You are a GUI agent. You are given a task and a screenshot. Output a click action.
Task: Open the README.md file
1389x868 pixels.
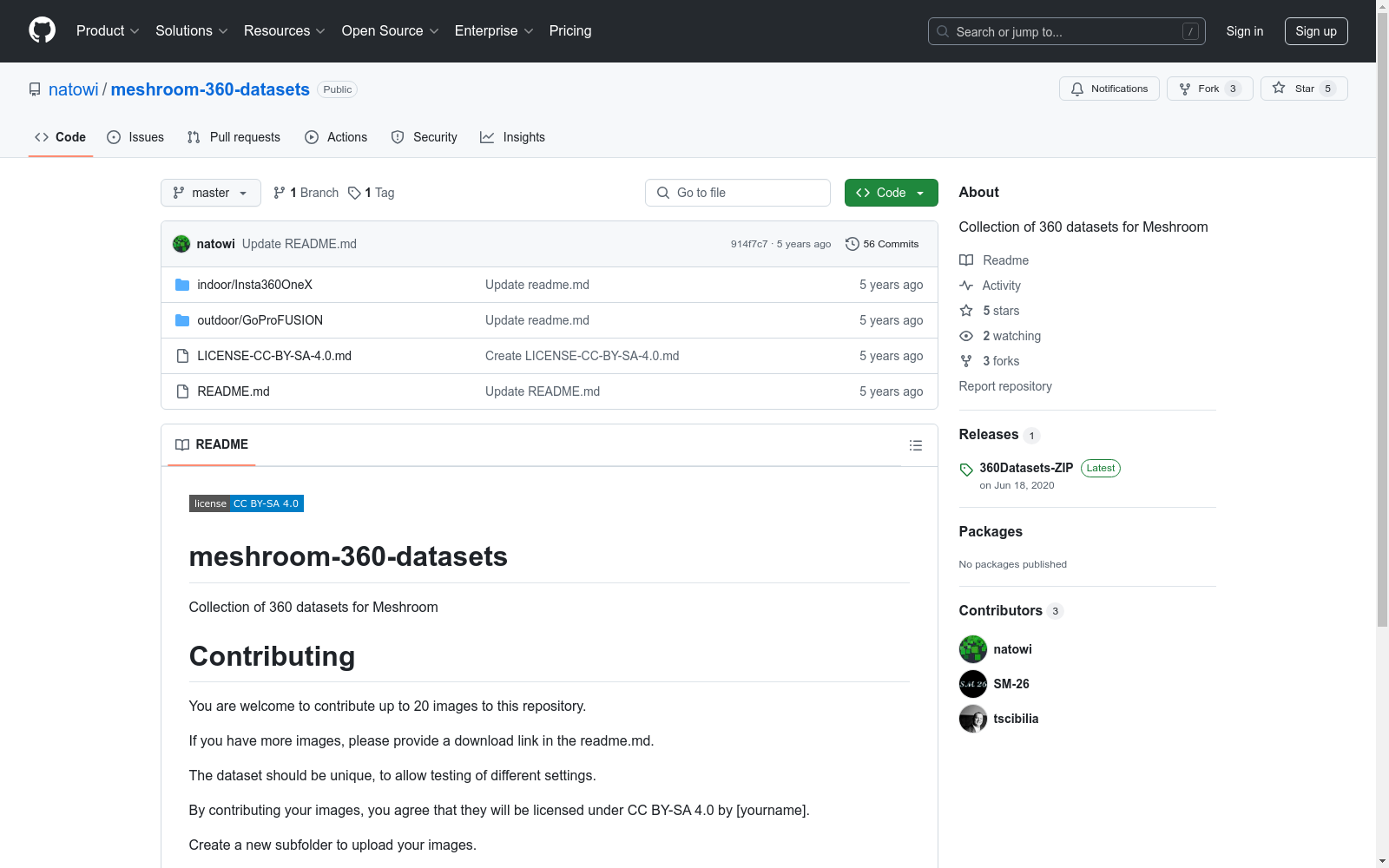[x=234, y=391]
